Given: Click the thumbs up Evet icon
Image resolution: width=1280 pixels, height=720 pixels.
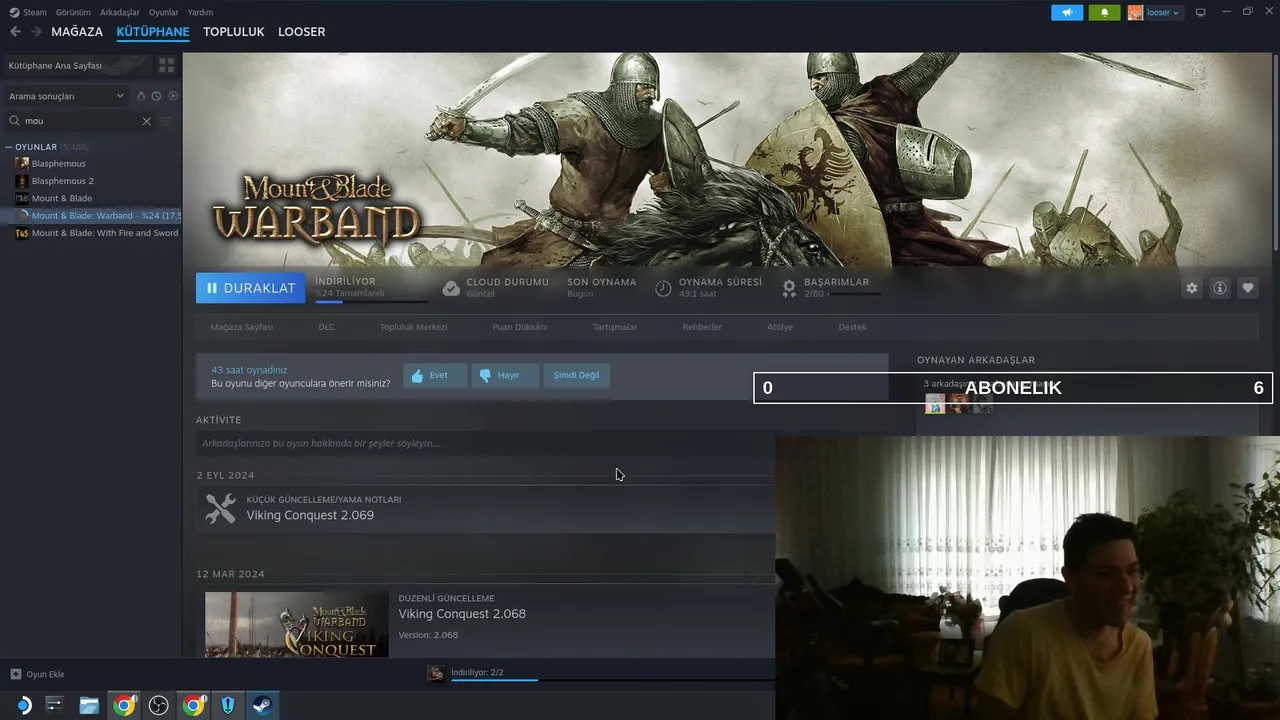Looking at the screenshot, I should [x=417, y=376].
